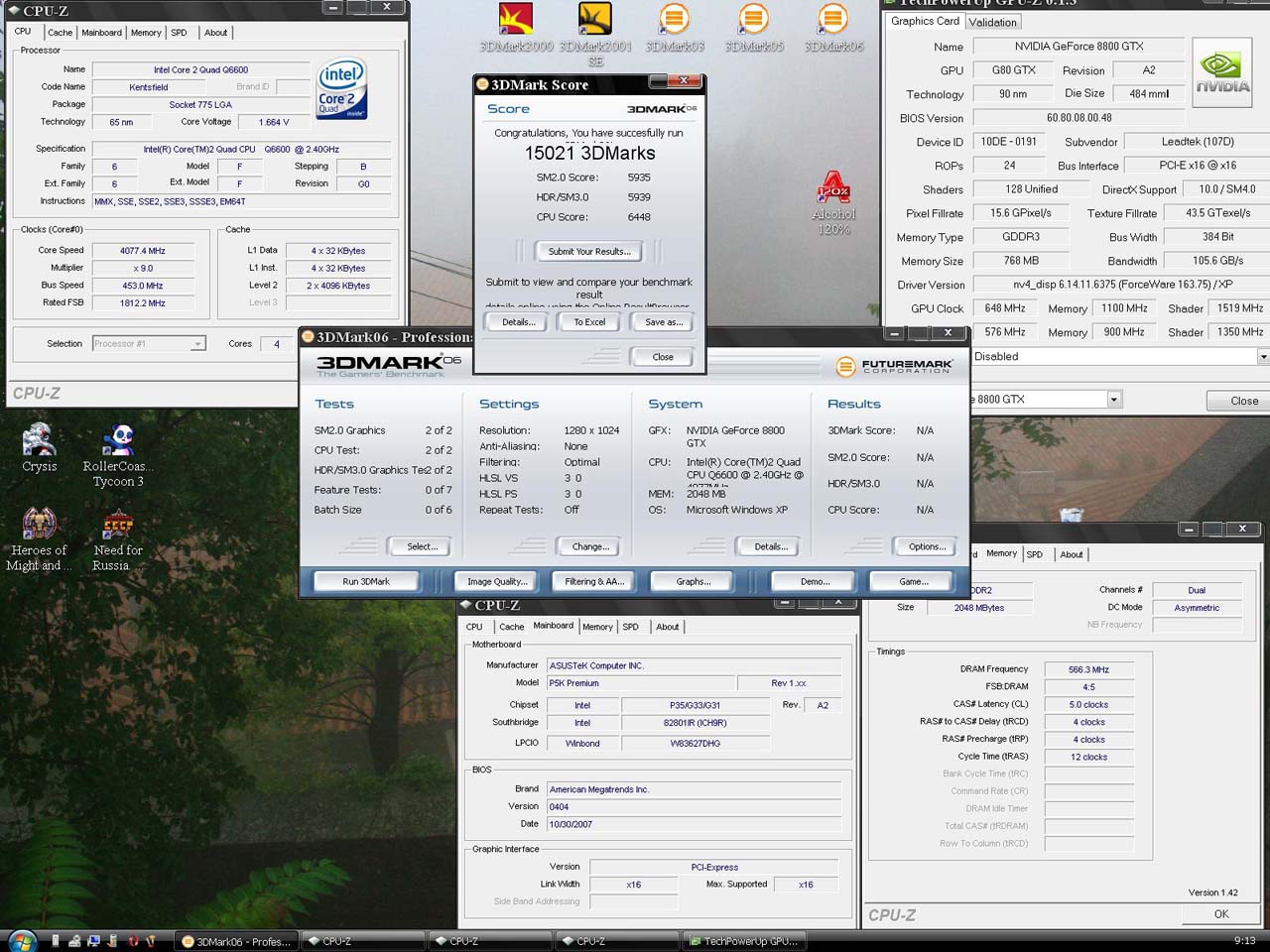1270x952 pixels.
Task: Click the CPU-Z Mainboard window title icon
Action: coord(466,605)
